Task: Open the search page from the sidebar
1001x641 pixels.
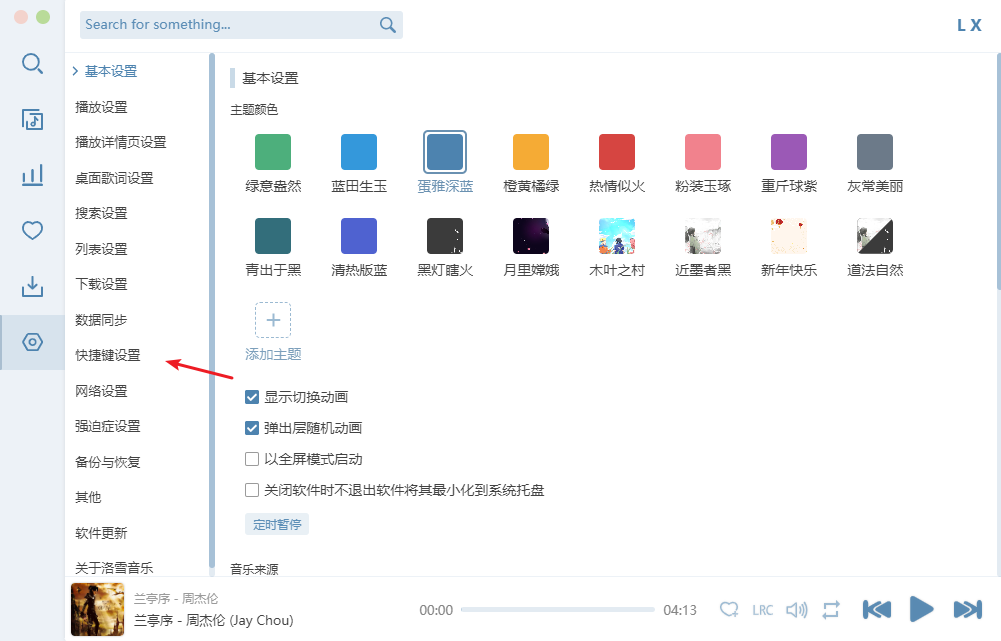Action: (x=32, y=64)
